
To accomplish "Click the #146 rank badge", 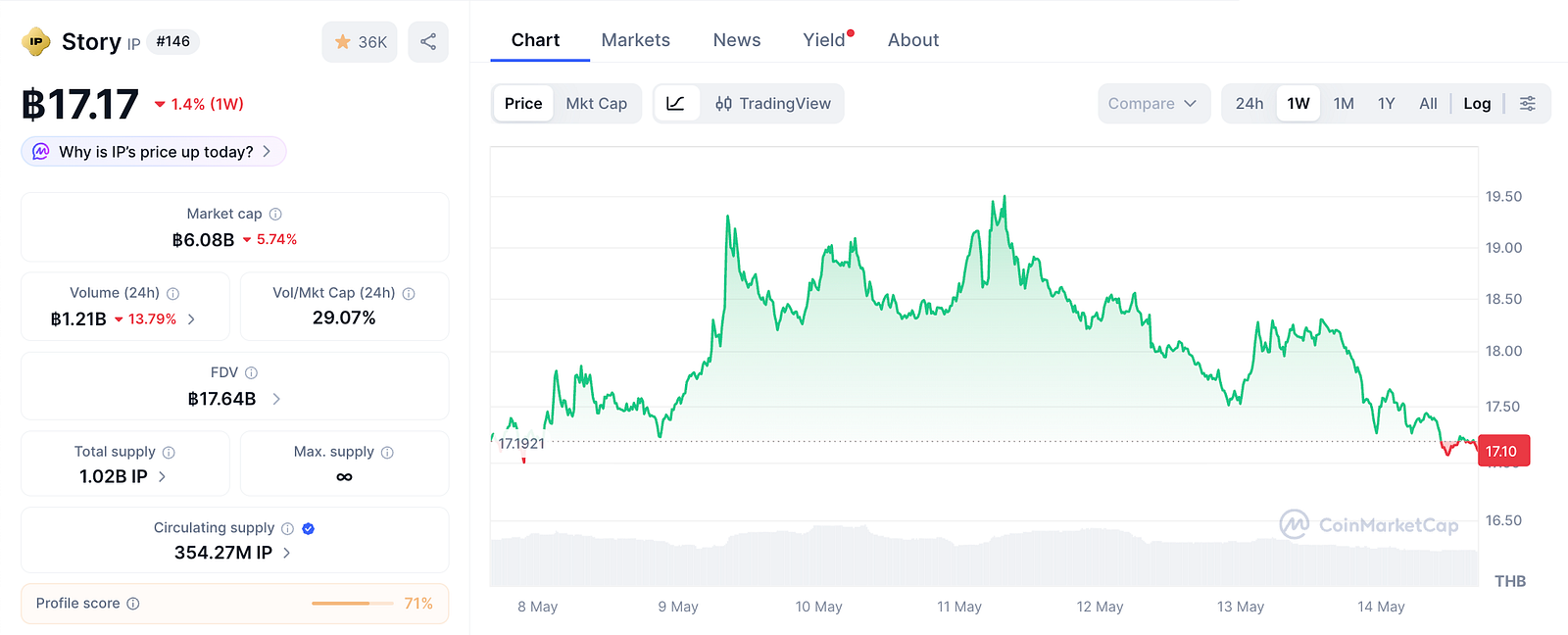I will (x=173, y=41).
